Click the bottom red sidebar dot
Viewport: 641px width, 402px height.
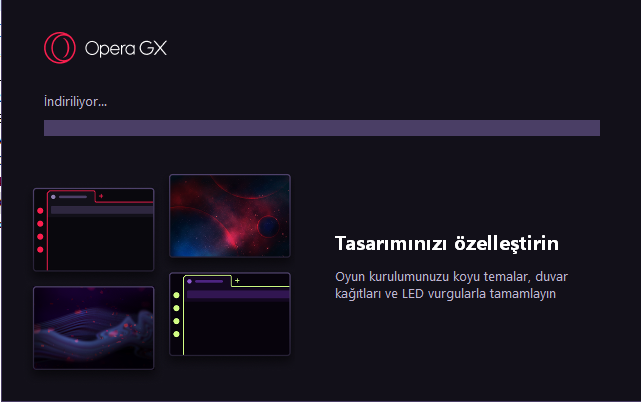tap(40, 249)
